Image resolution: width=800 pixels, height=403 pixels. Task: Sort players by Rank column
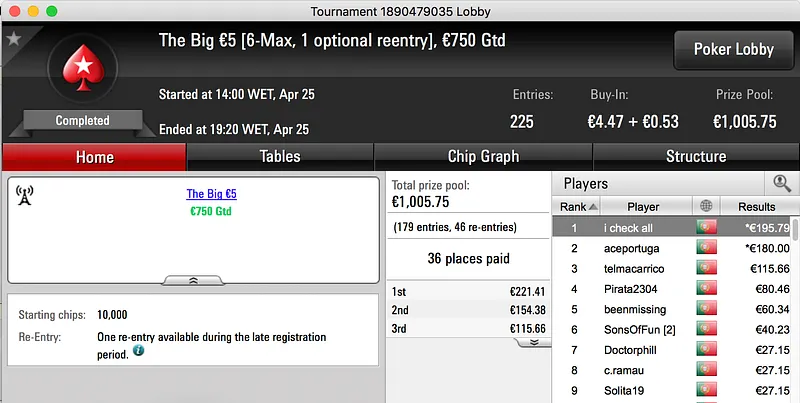click(x=577, y=207)
